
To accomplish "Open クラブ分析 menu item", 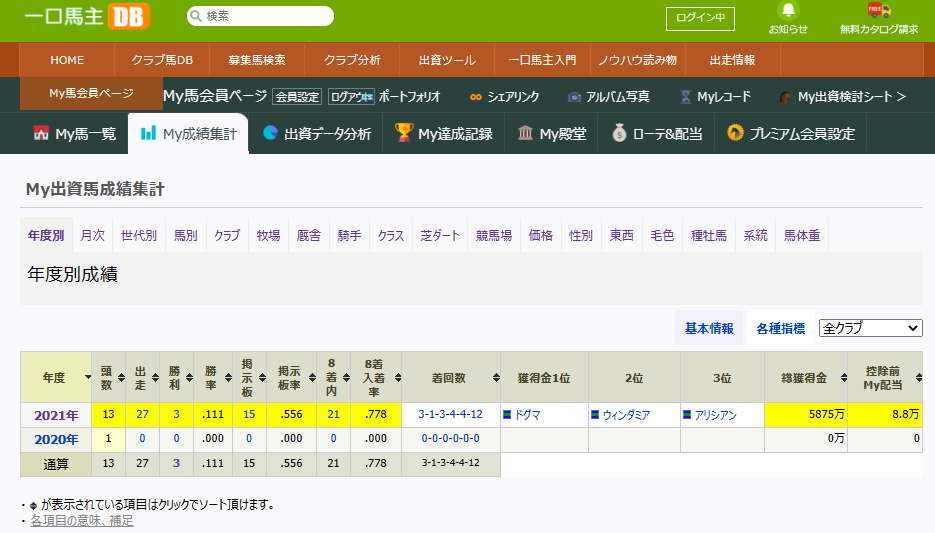I will (352, 60).
